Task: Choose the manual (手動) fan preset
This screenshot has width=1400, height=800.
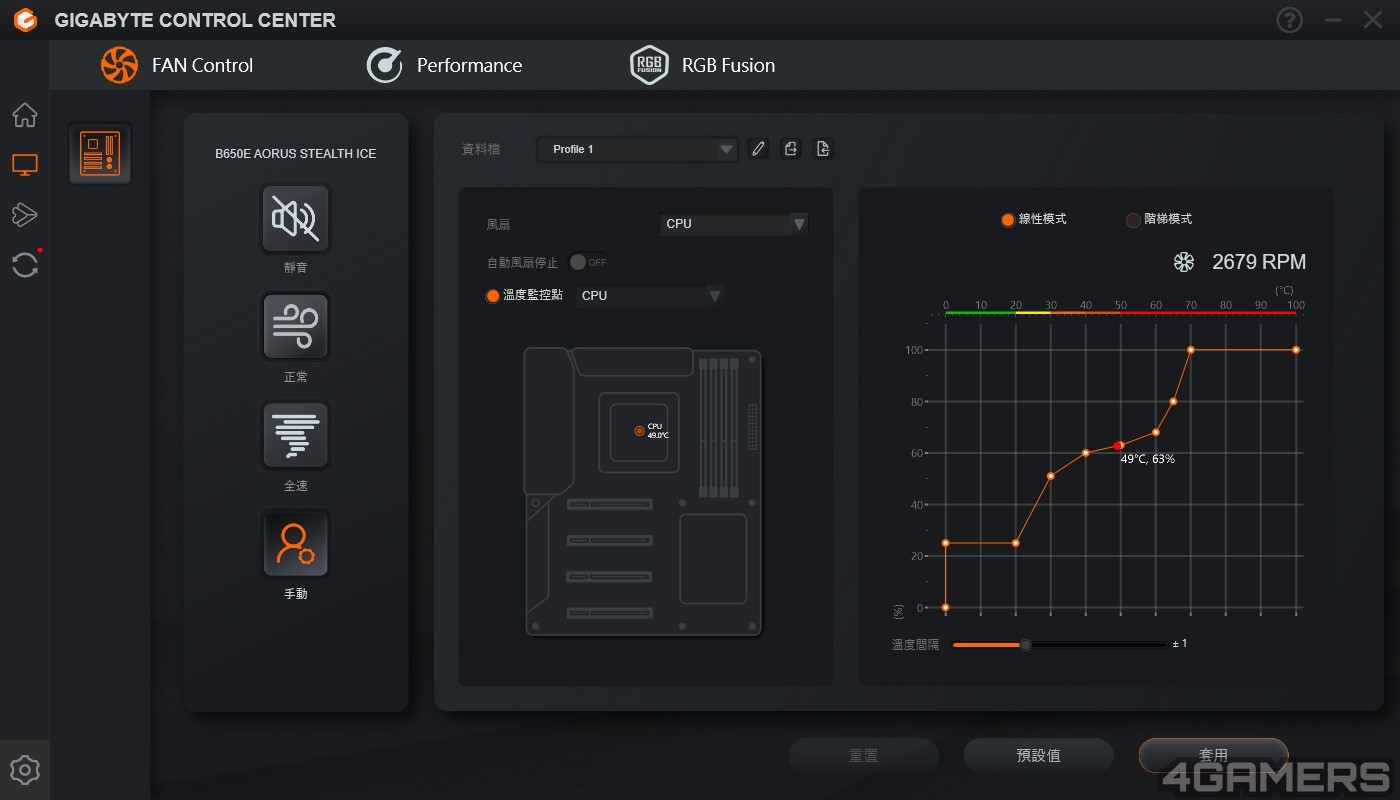Action: pyautogui.click(x=296, y=543)
